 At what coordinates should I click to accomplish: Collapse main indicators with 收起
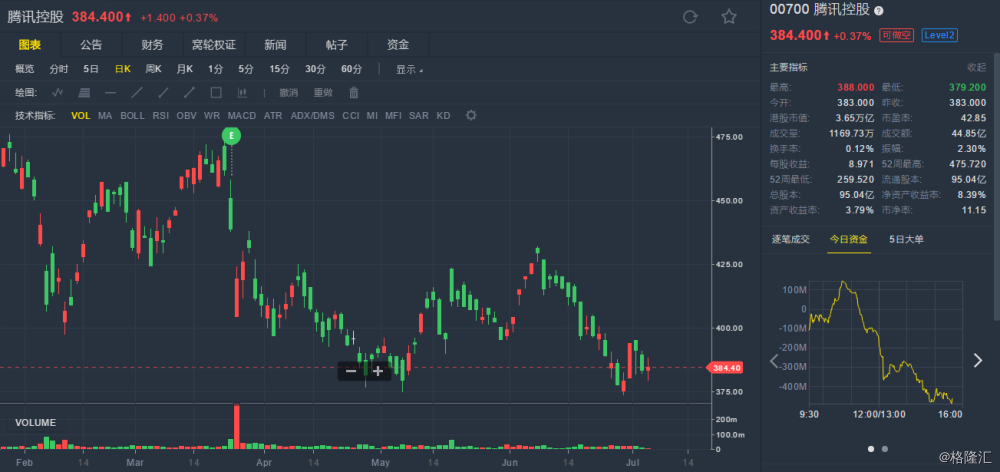[x=976, y=67]
